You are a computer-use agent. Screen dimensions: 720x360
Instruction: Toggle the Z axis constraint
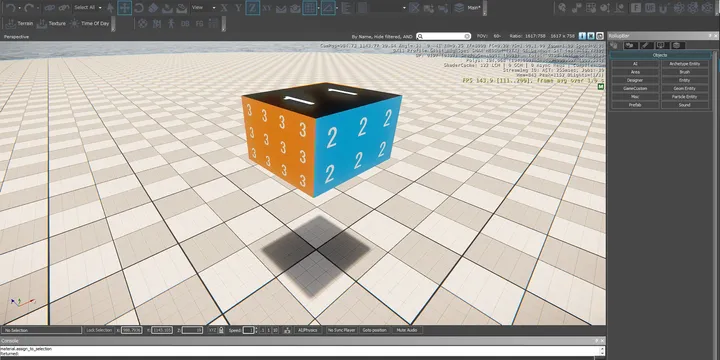coord(253,8)
